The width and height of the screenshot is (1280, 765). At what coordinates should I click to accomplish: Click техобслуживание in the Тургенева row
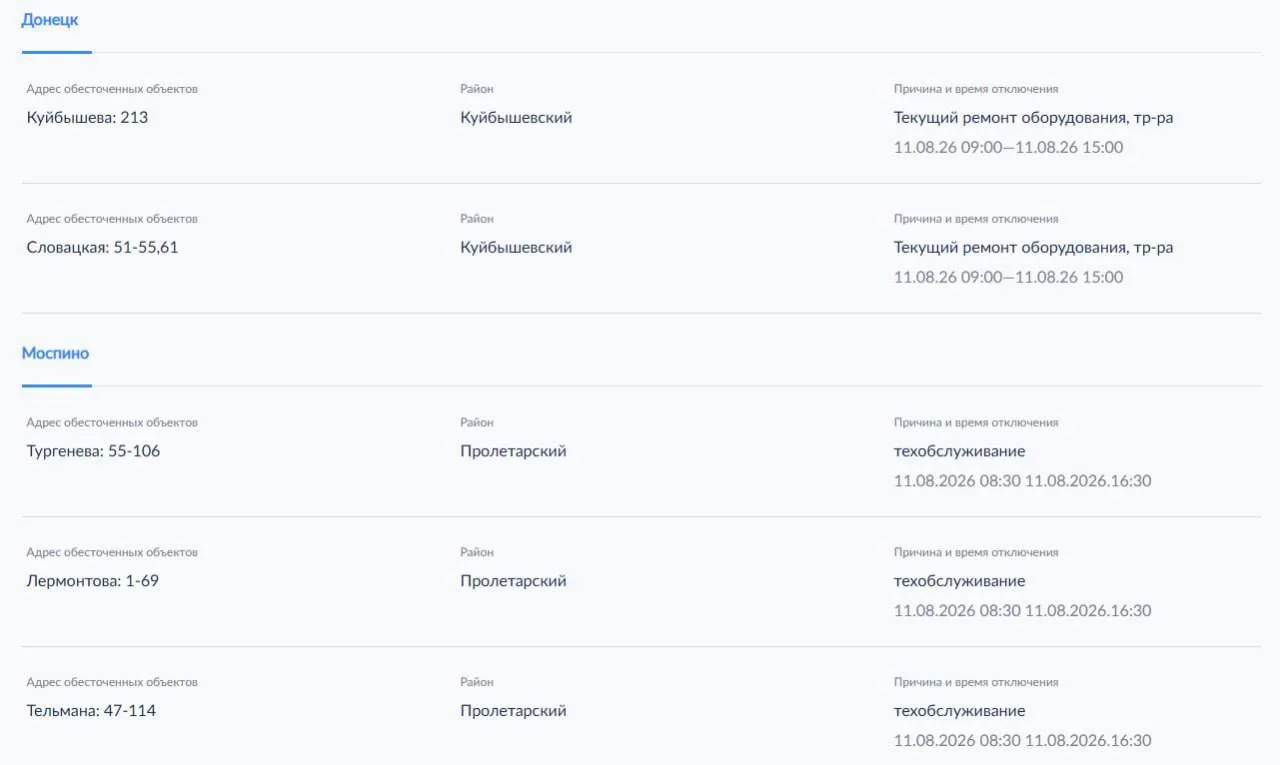click(x=959, y=451)
